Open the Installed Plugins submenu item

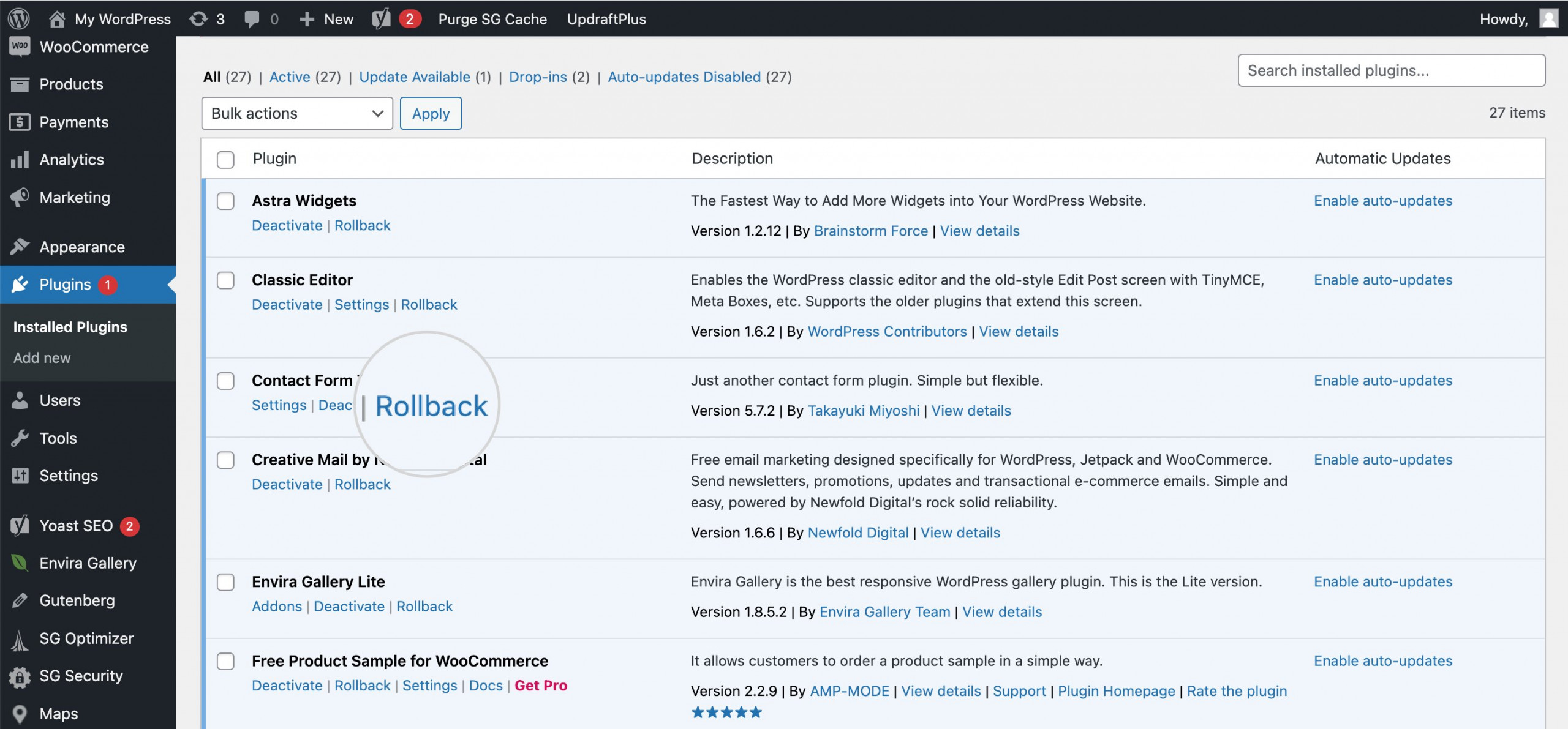pos(70,327)
